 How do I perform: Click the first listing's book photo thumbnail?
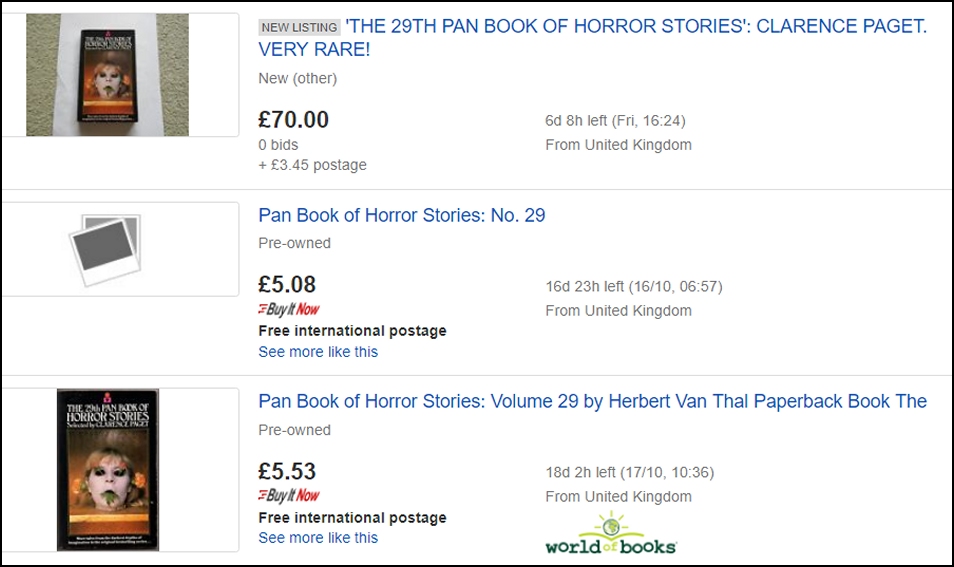coord(108,75)
